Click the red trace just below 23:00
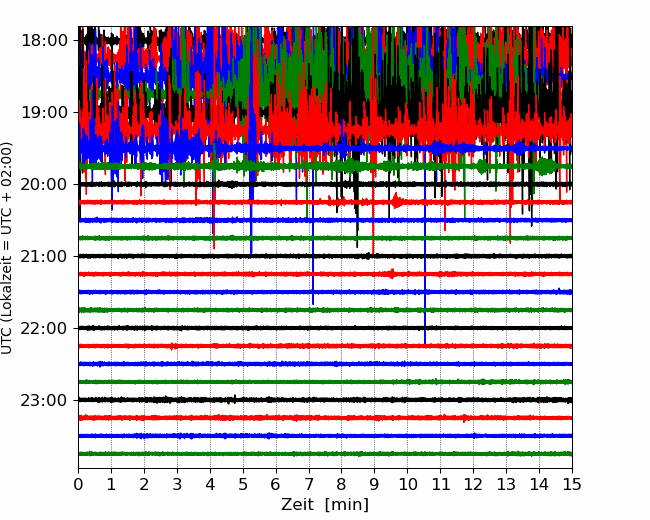 coord(325,418)
